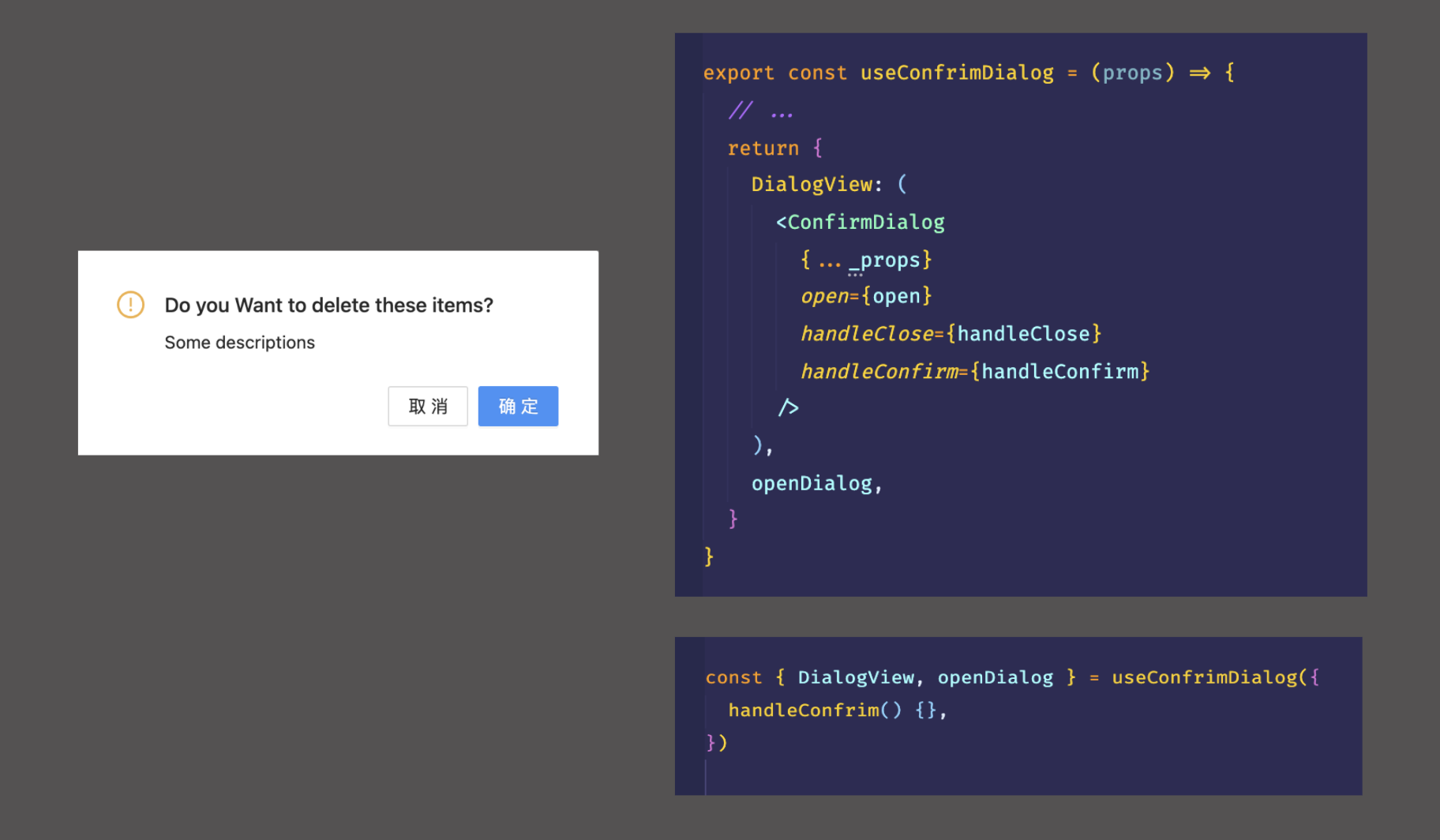Screen dimensions: 1440x840
Task: Click 'DialogView' in lower destructuring line
Action: [856, 677]
